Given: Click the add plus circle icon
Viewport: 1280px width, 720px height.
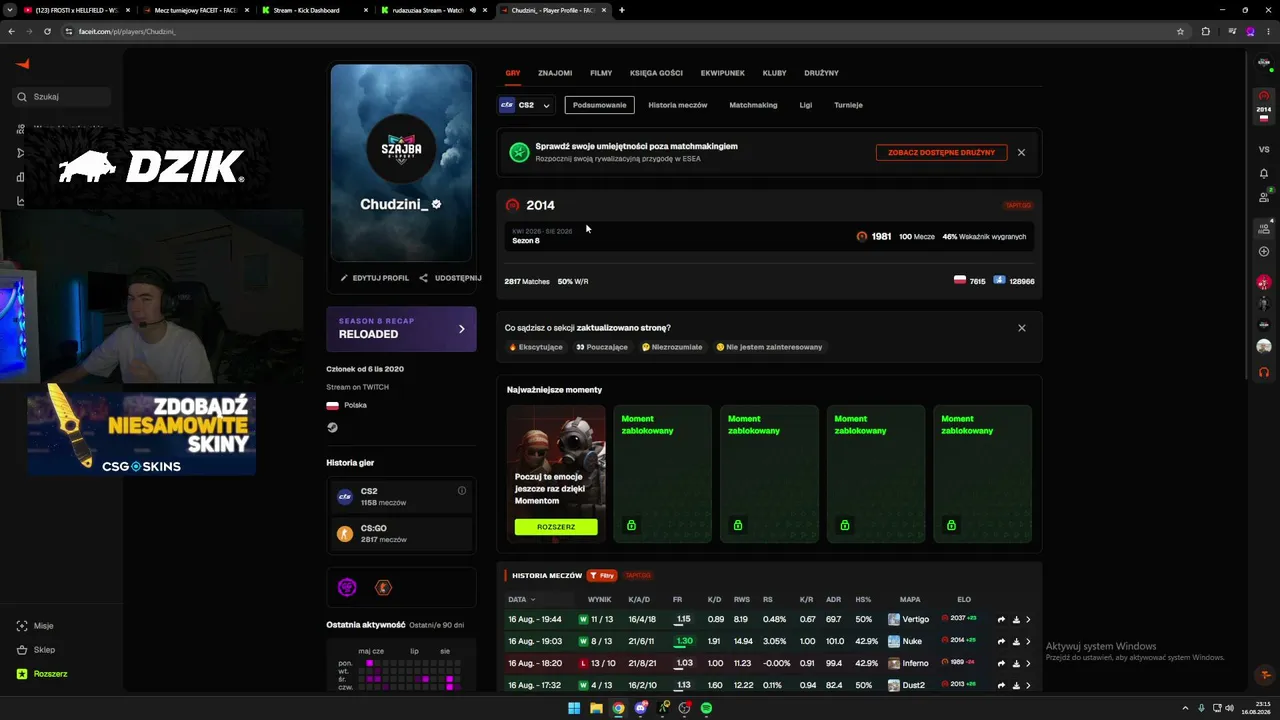Looking at the screenshot, I should click(x=1264, y=252).
